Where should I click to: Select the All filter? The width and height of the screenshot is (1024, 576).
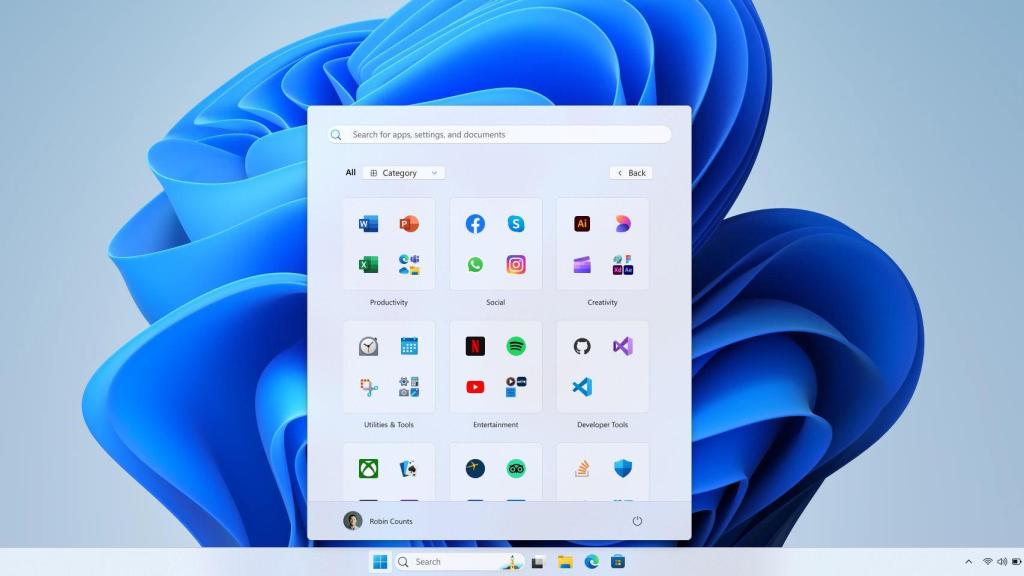(x=350, y=172)
